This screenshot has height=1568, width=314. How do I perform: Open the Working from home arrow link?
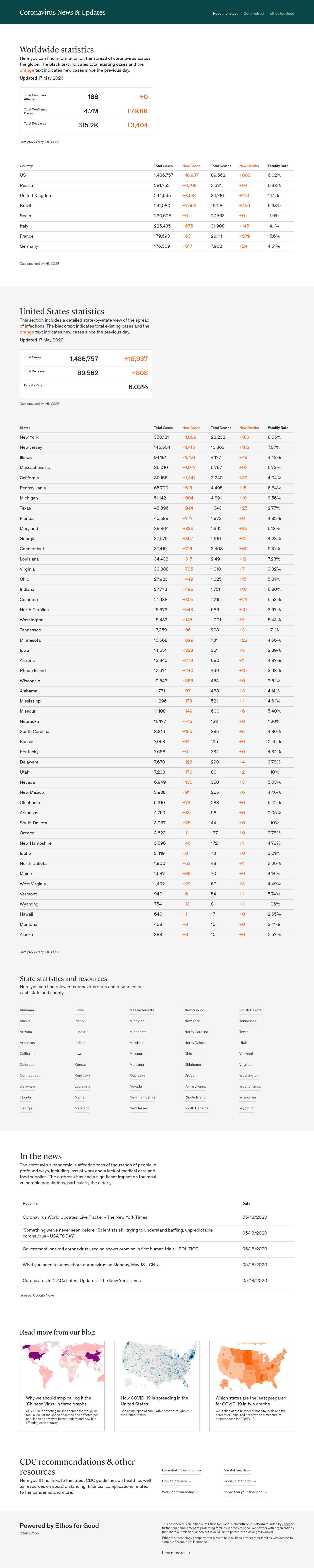(x=180, y=1492)
